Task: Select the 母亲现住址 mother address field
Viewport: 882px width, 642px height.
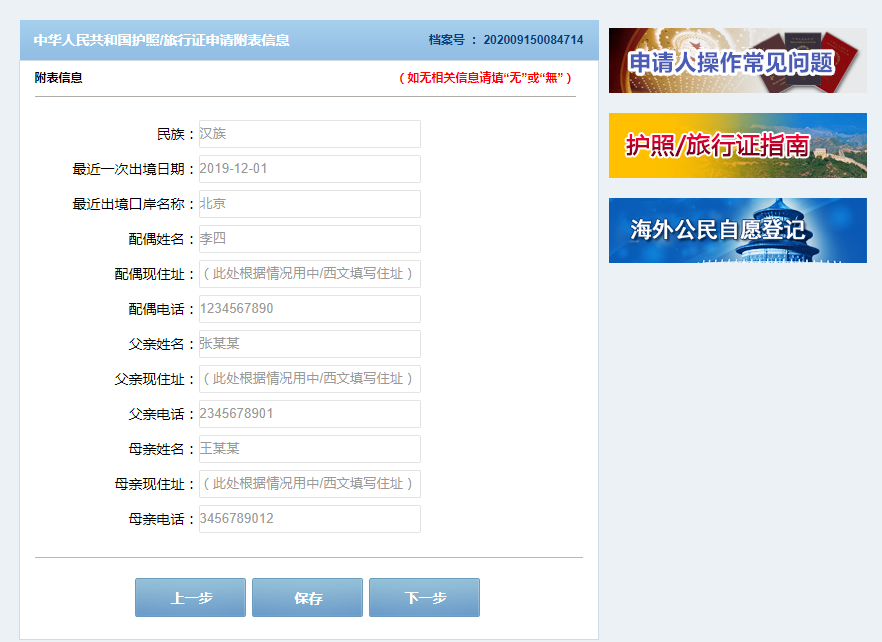Action: [x=310, y=484]
